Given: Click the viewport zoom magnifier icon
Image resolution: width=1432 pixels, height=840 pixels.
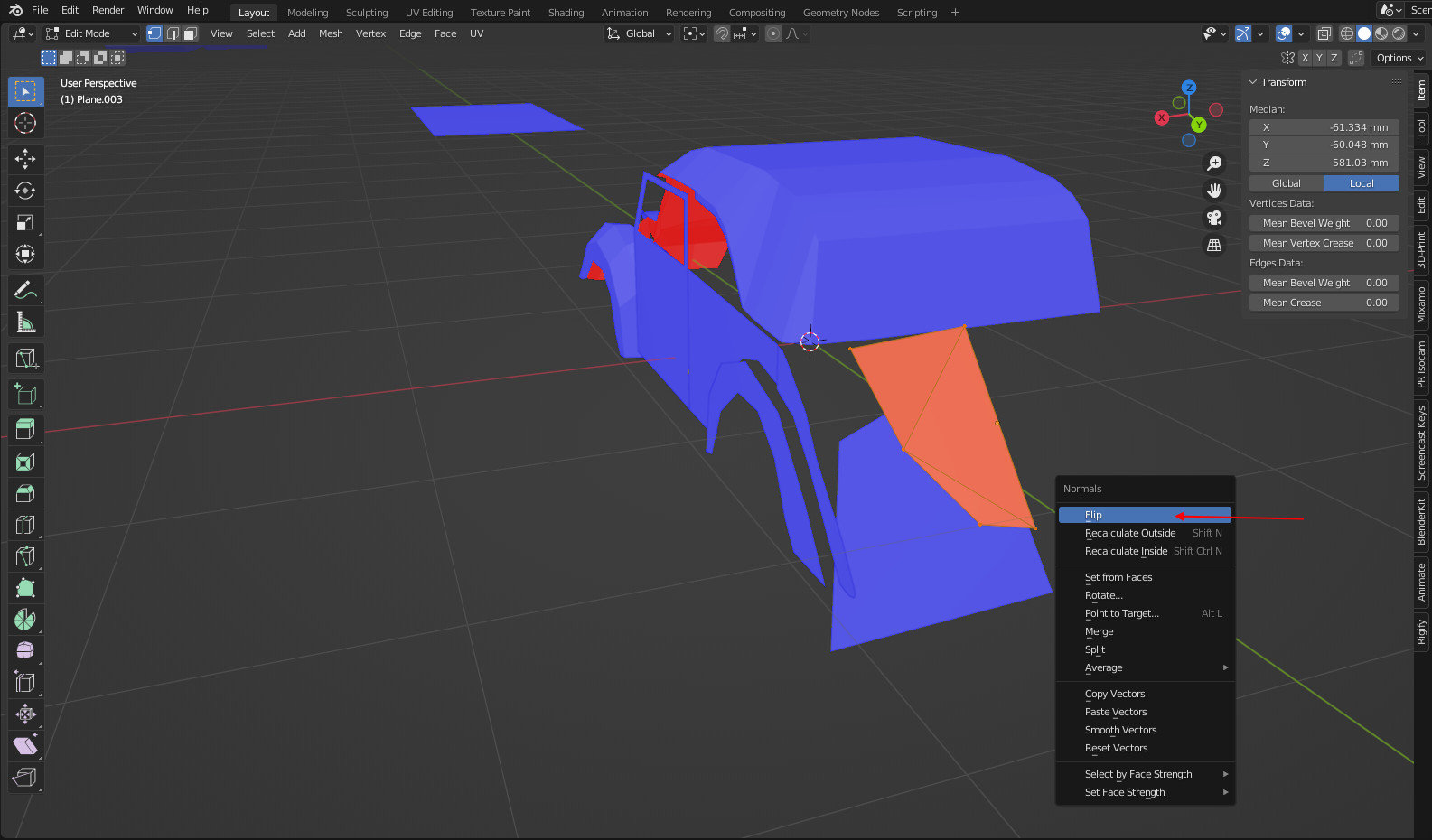Looking at the screenshot, I should 1214,163.
